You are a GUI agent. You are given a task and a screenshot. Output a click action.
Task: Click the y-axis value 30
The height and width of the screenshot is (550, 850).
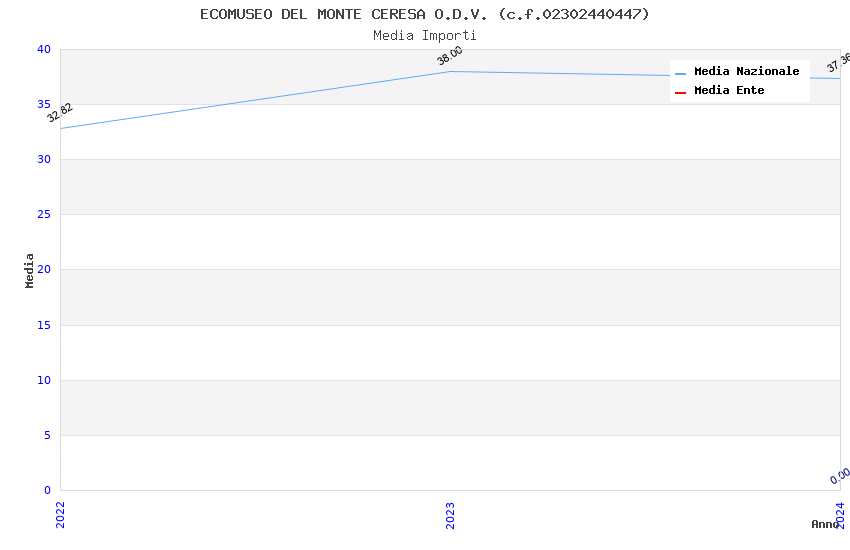[44, 159]
